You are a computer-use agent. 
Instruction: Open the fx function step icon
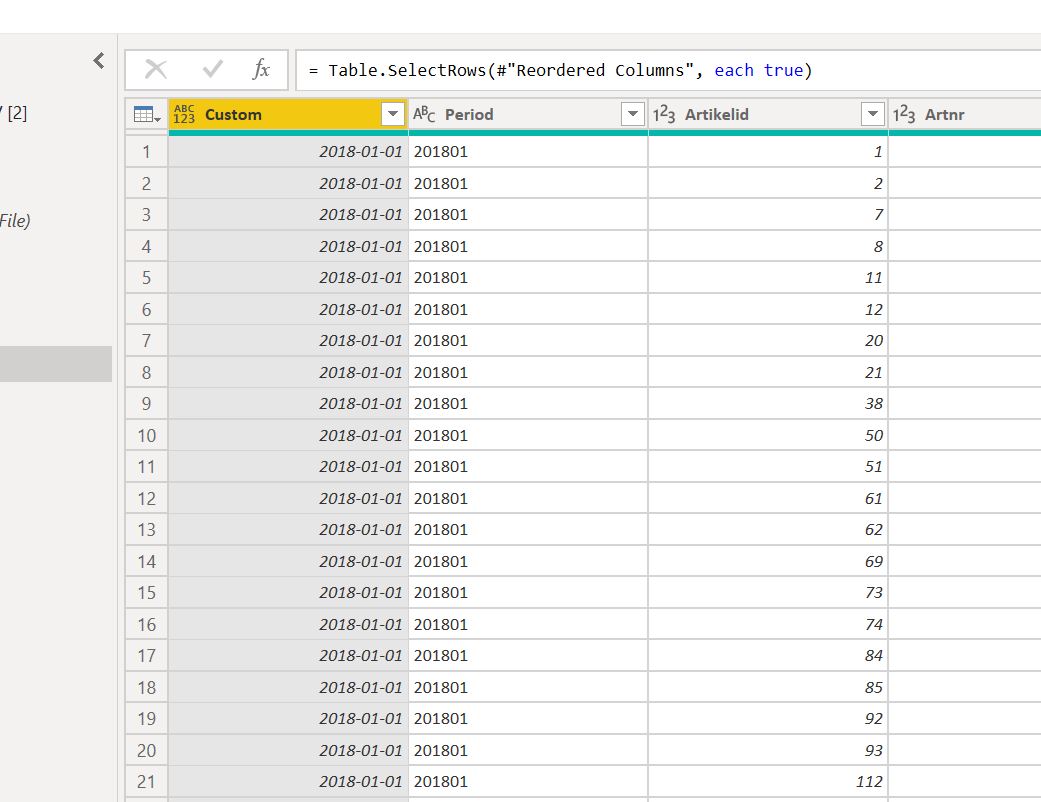(x=262, y=69)
